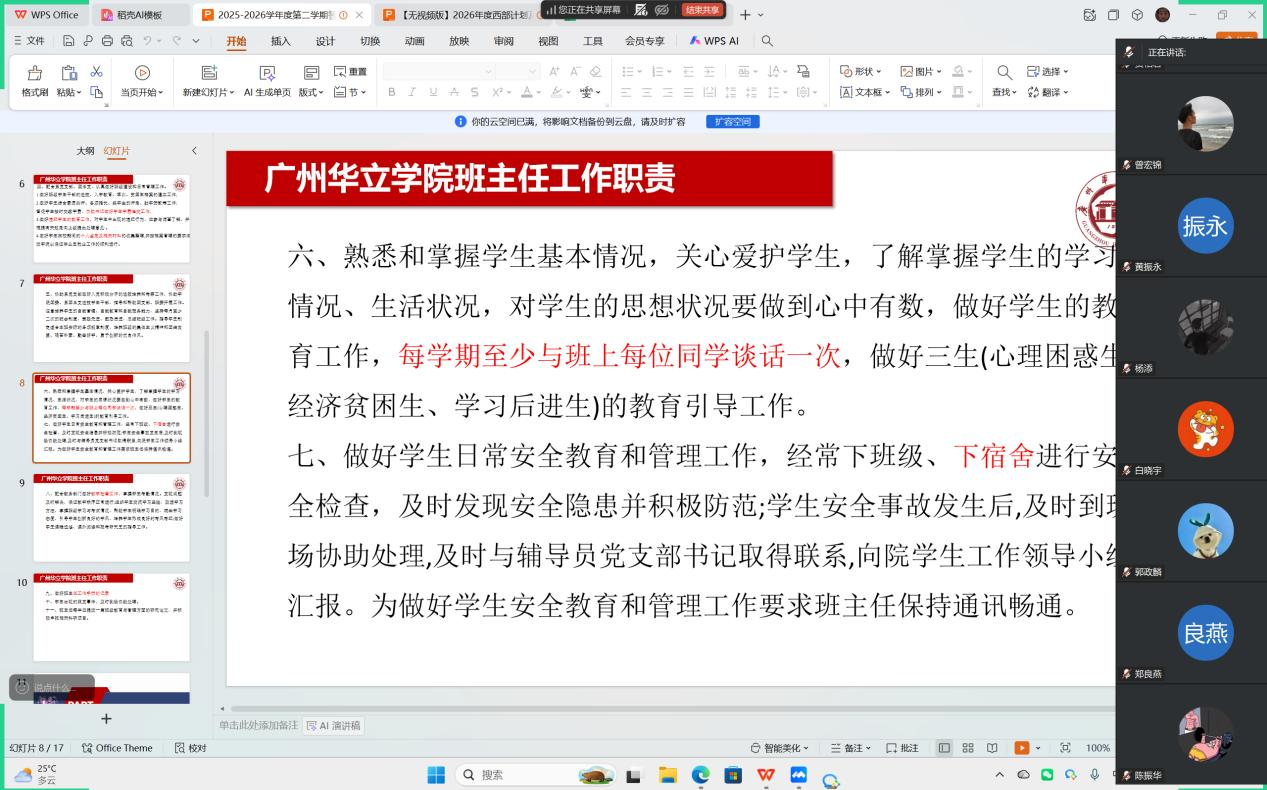Click the New Slide (新建幻灯片) icon
The image size is (1267, 790).
coord(209,74)
